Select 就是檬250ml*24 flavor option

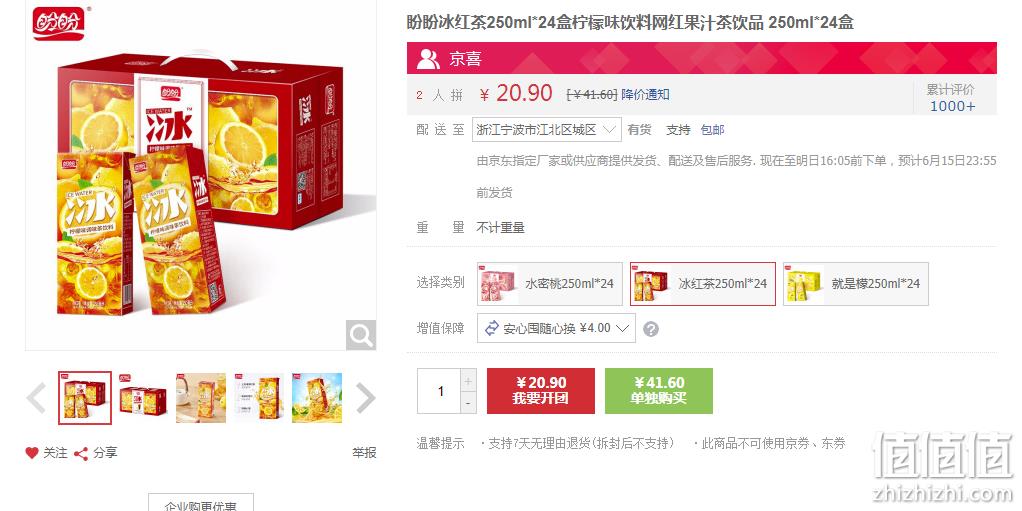(855, 284)
